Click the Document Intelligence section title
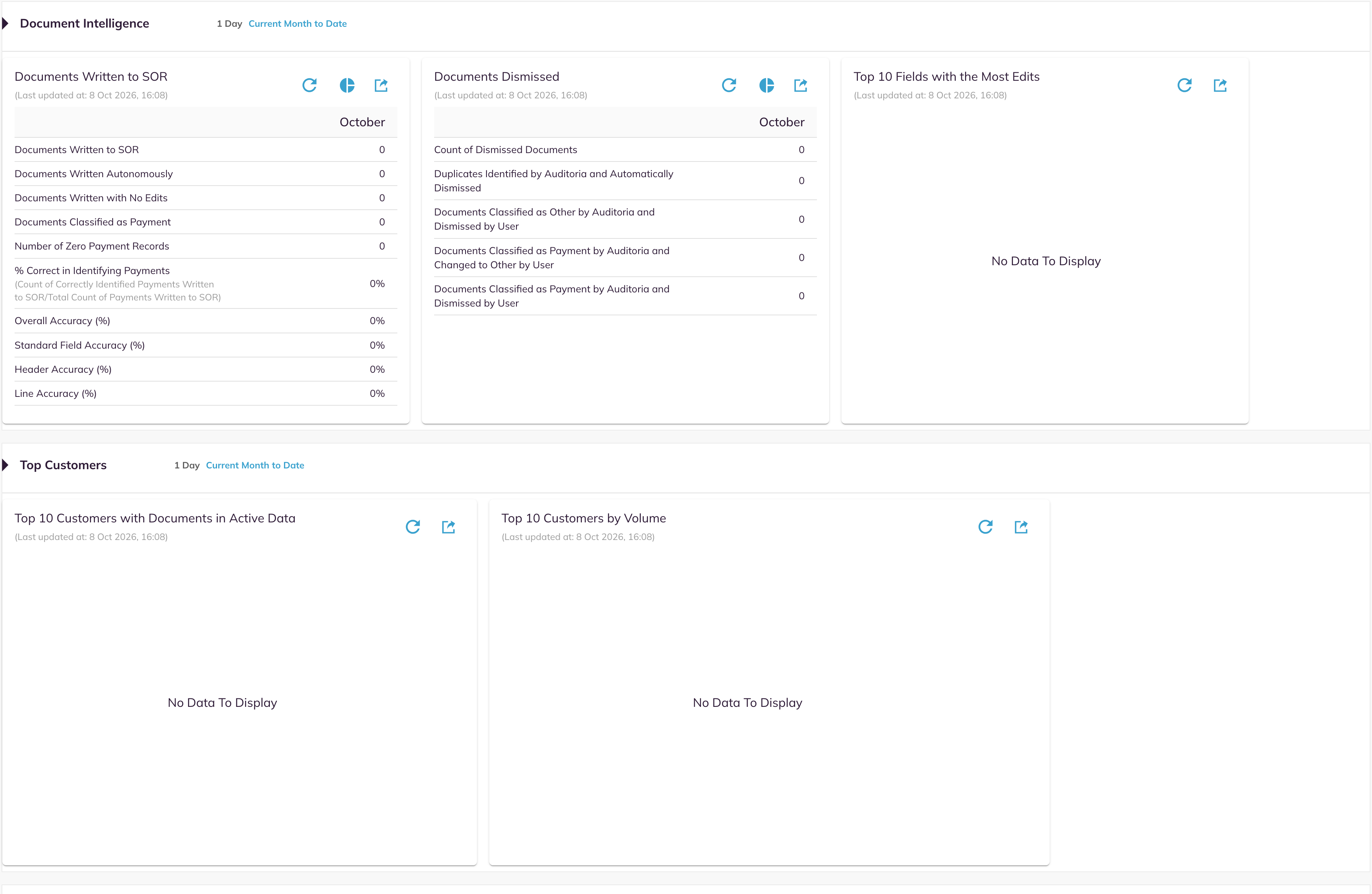The width and height of the screenshot is (1372, 894). coord(85,24)
